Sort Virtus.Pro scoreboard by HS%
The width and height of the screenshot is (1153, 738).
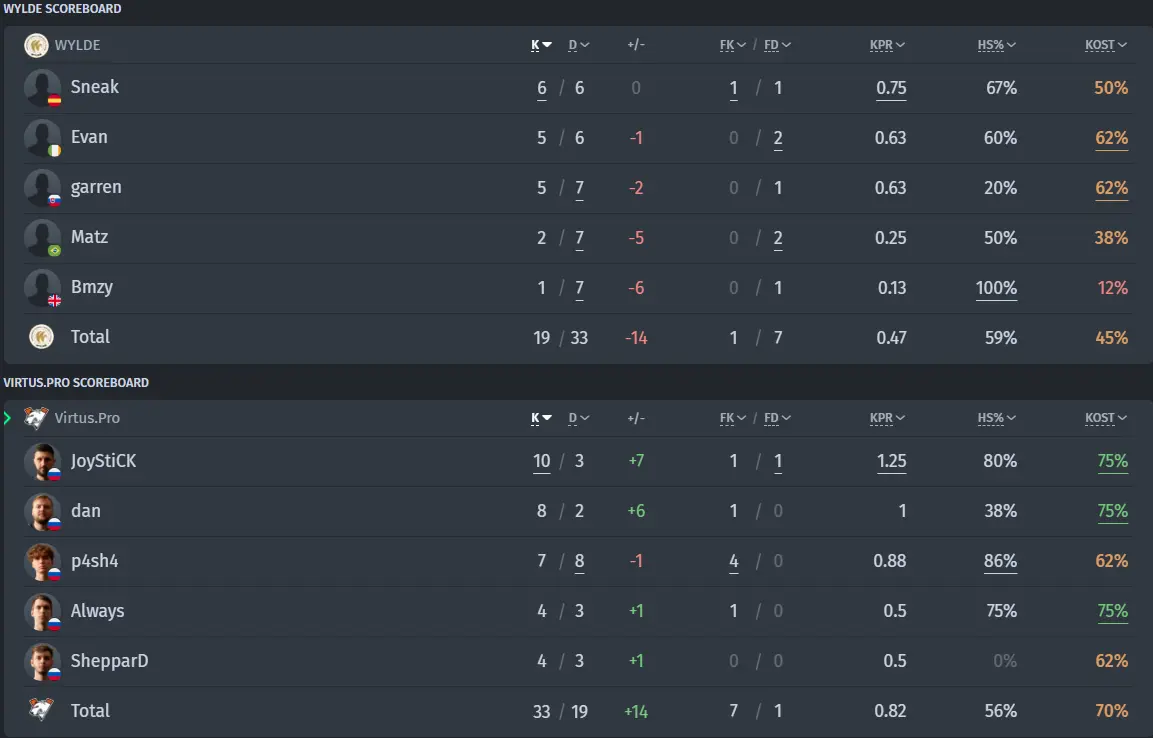[996, 418]
